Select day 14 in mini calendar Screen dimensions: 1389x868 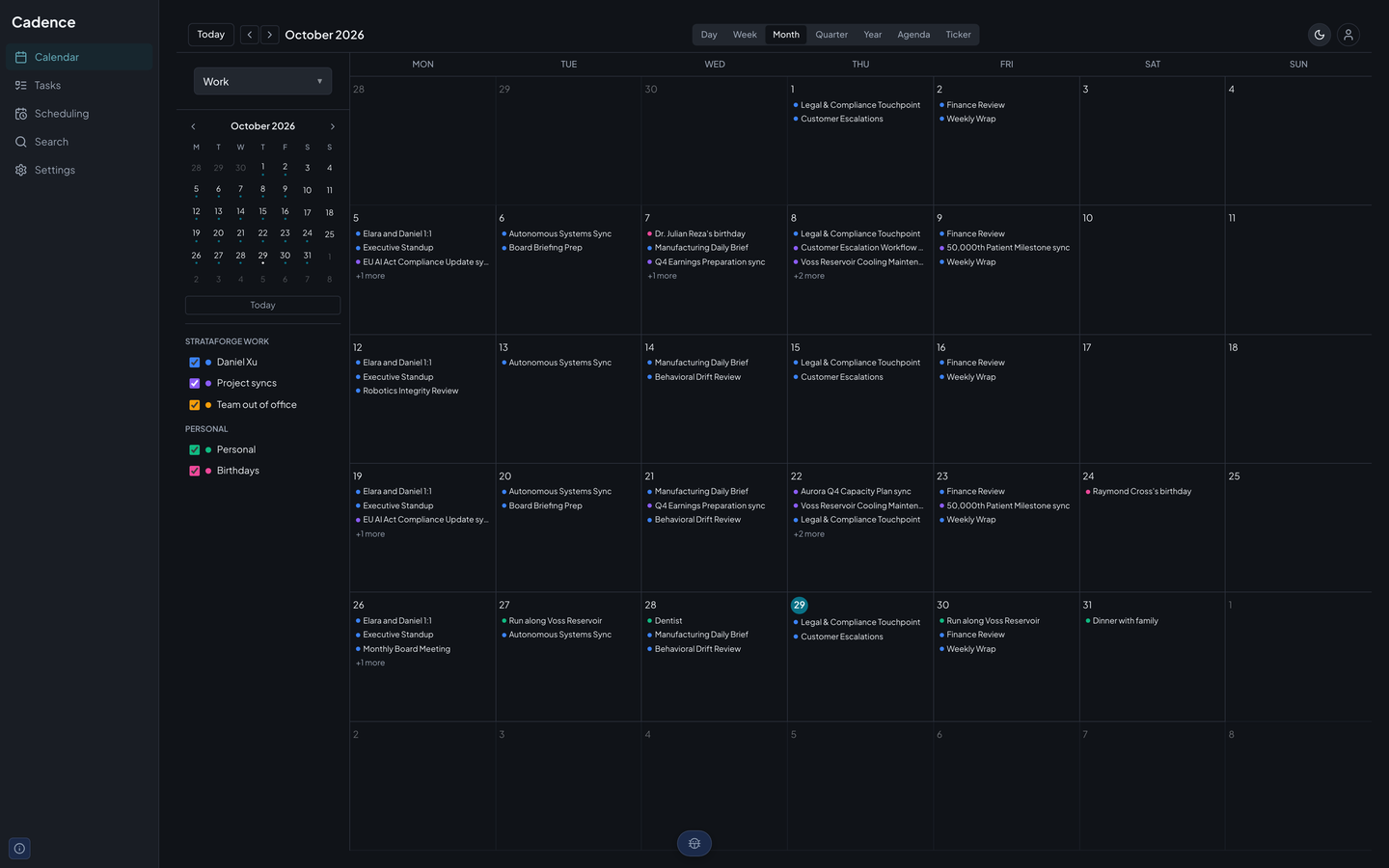240,211
